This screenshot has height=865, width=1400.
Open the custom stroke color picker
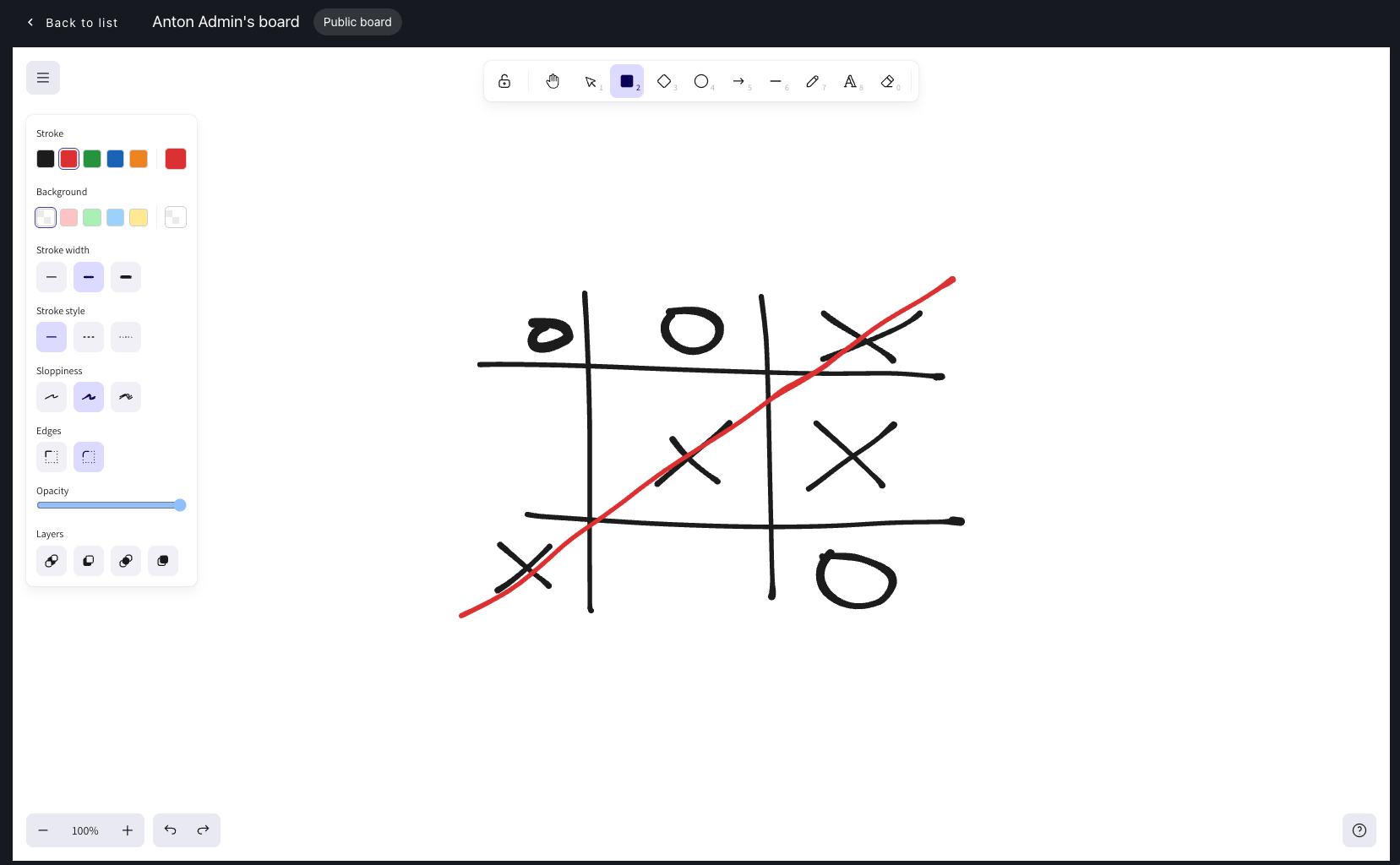point(175,159)
